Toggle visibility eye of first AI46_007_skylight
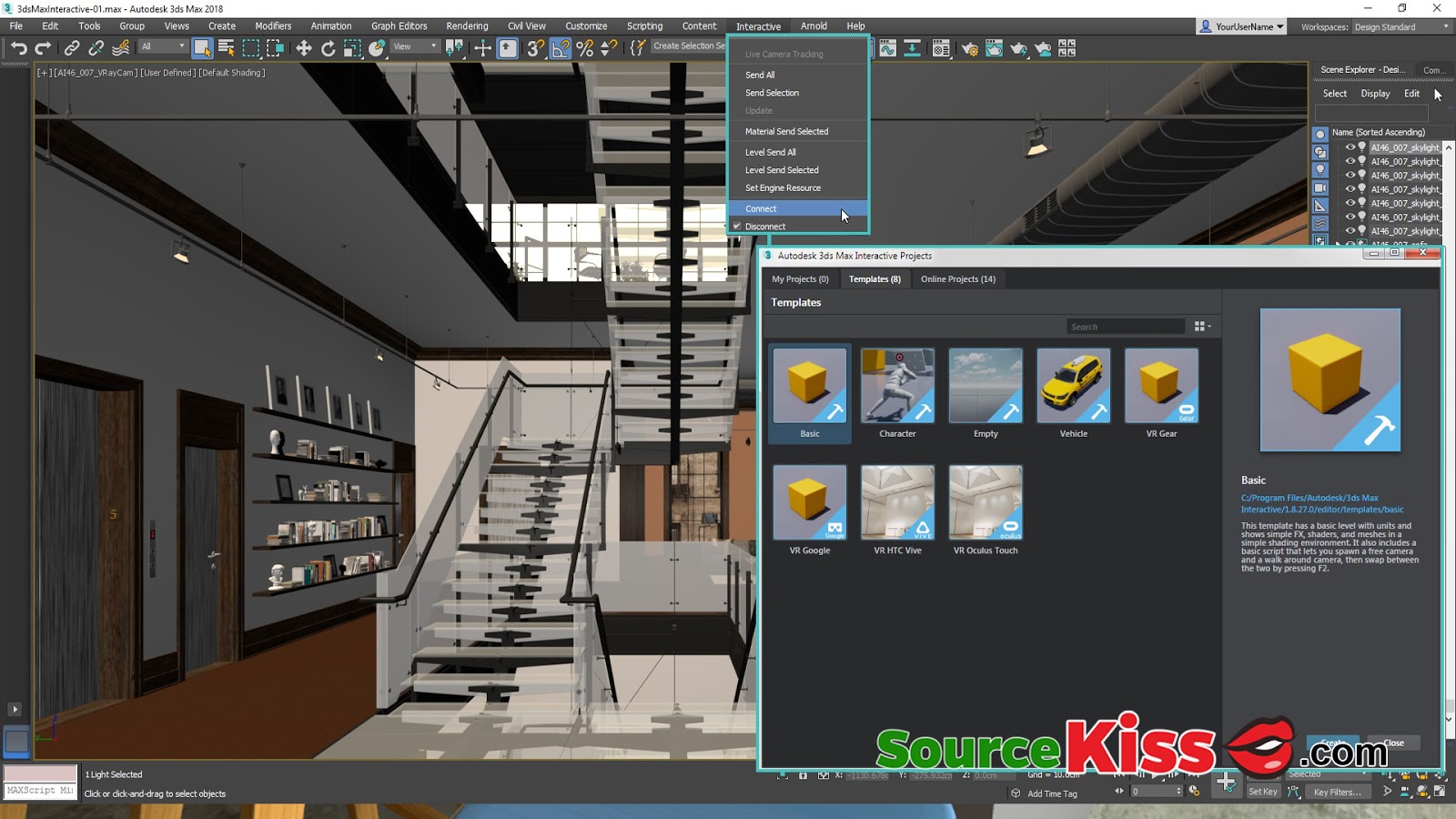 click(x=1350, y=147)
